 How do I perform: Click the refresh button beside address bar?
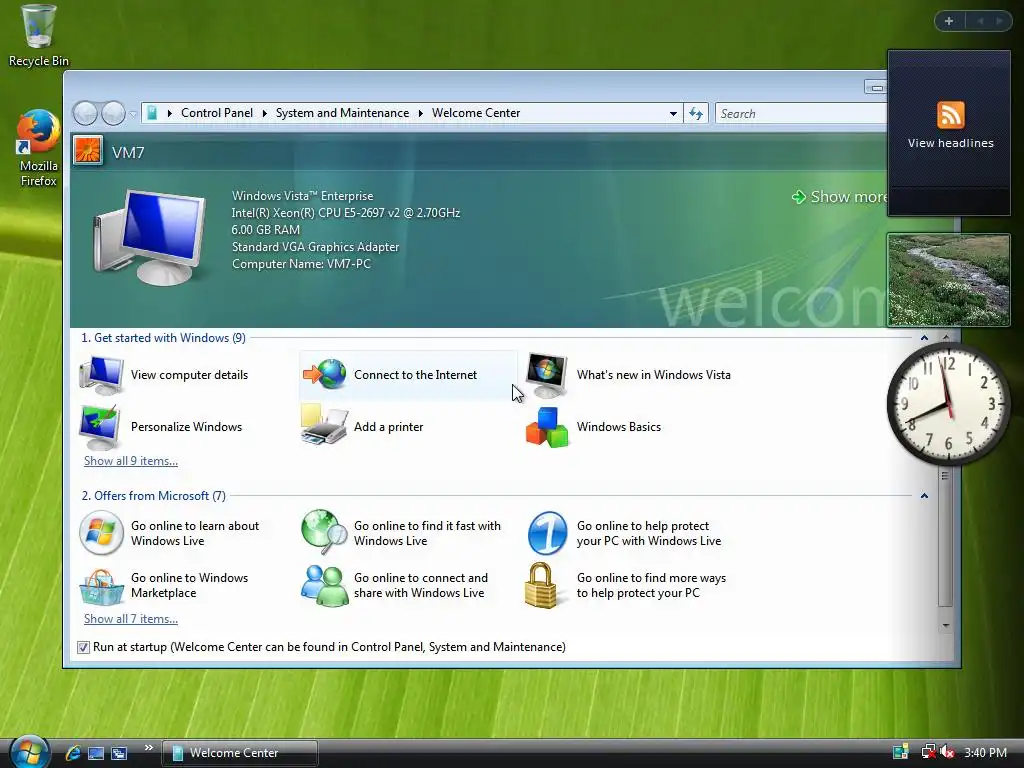coord(696,114)
